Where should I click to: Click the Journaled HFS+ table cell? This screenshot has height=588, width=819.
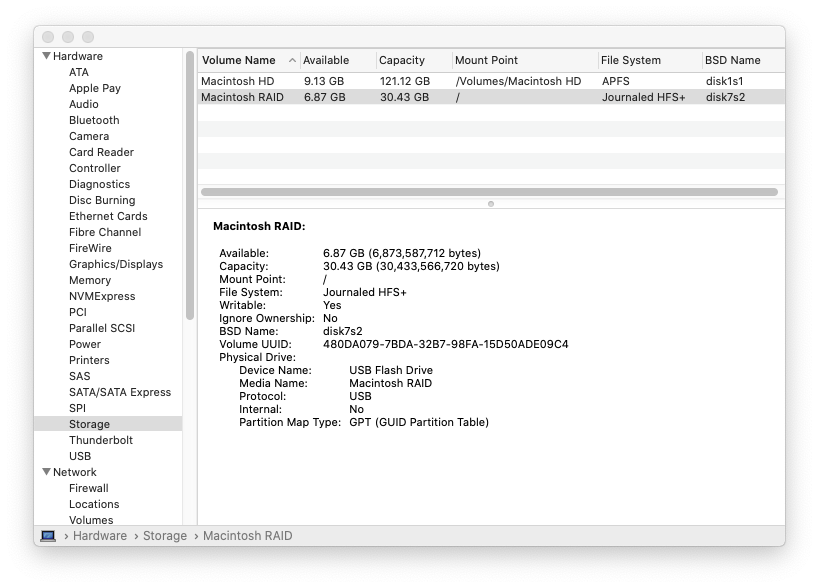pyautogui.click(x=643, y=97)
